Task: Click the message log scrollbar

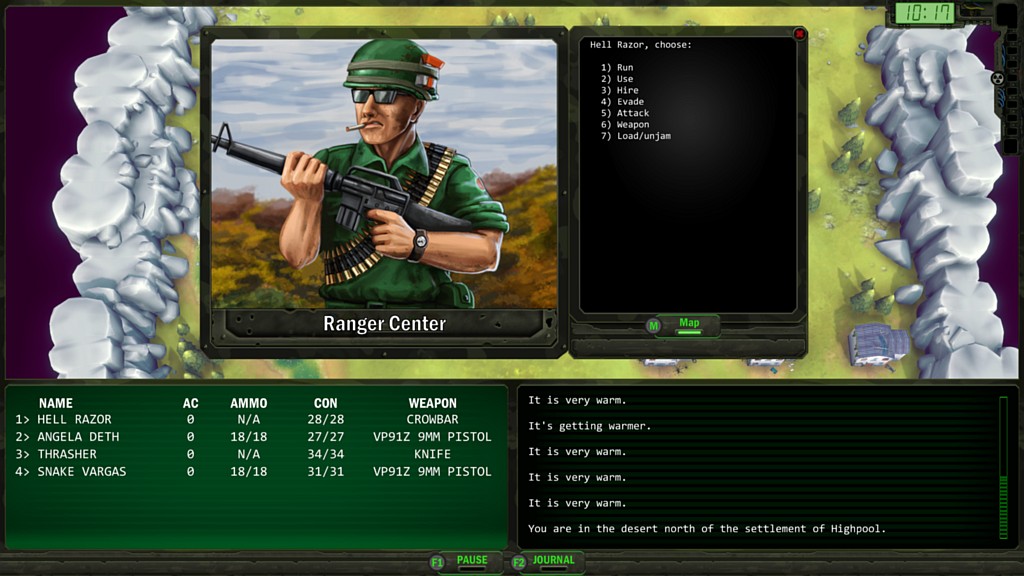Action: pyautogui.click(x=1003, y=468)
